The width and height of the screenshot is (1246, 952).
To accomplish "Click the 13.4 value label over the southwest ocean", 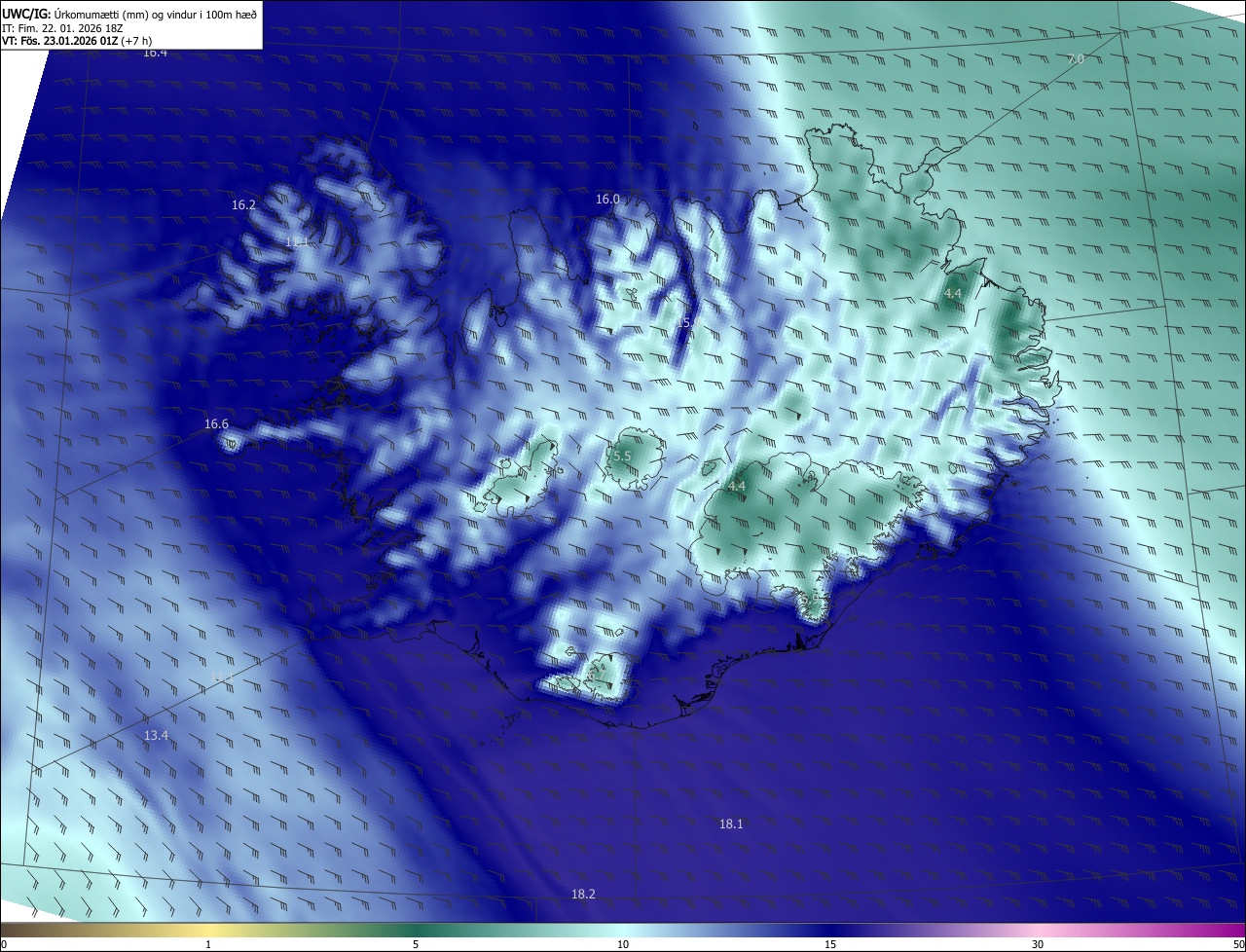I will [156, 735].
